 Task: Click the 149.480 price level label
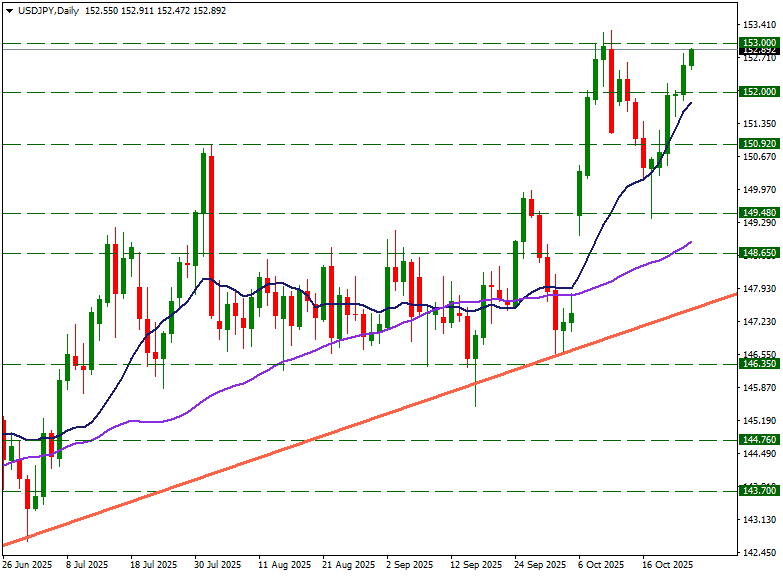[758, 213]
